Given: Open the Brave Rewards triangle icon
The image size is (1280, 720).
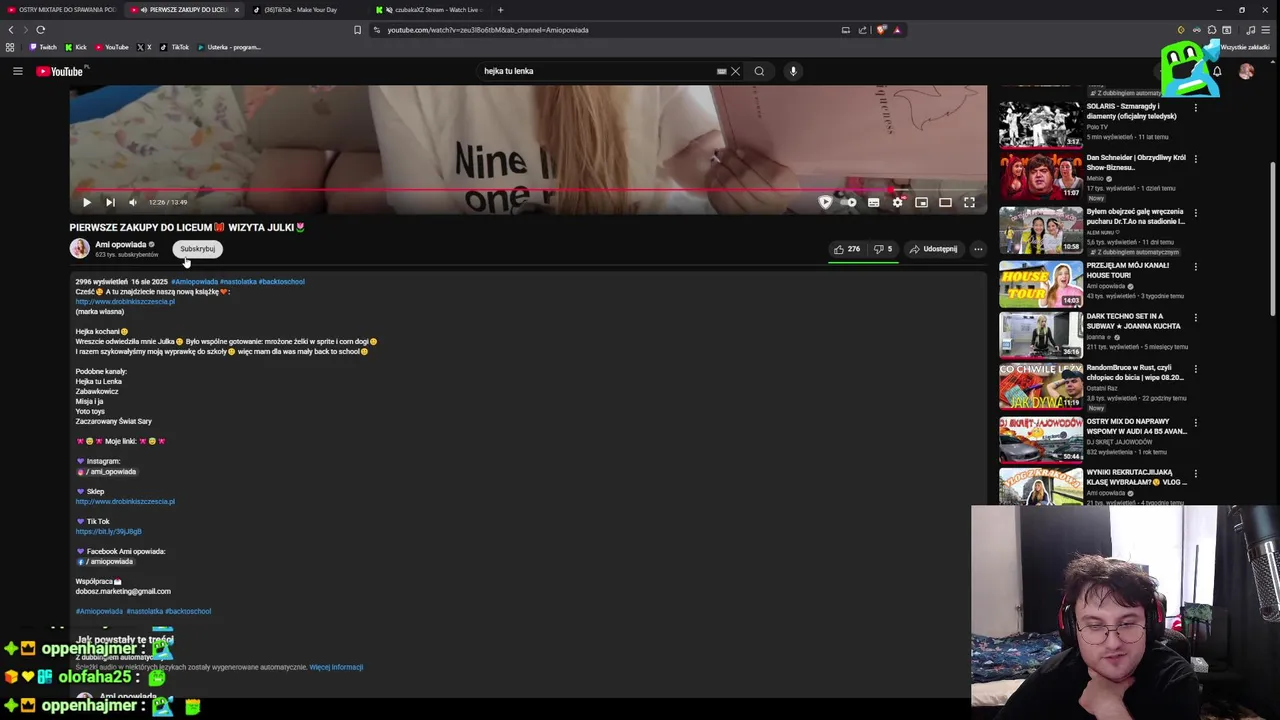Looking at the screenshot, I should [x=897, y=30].
